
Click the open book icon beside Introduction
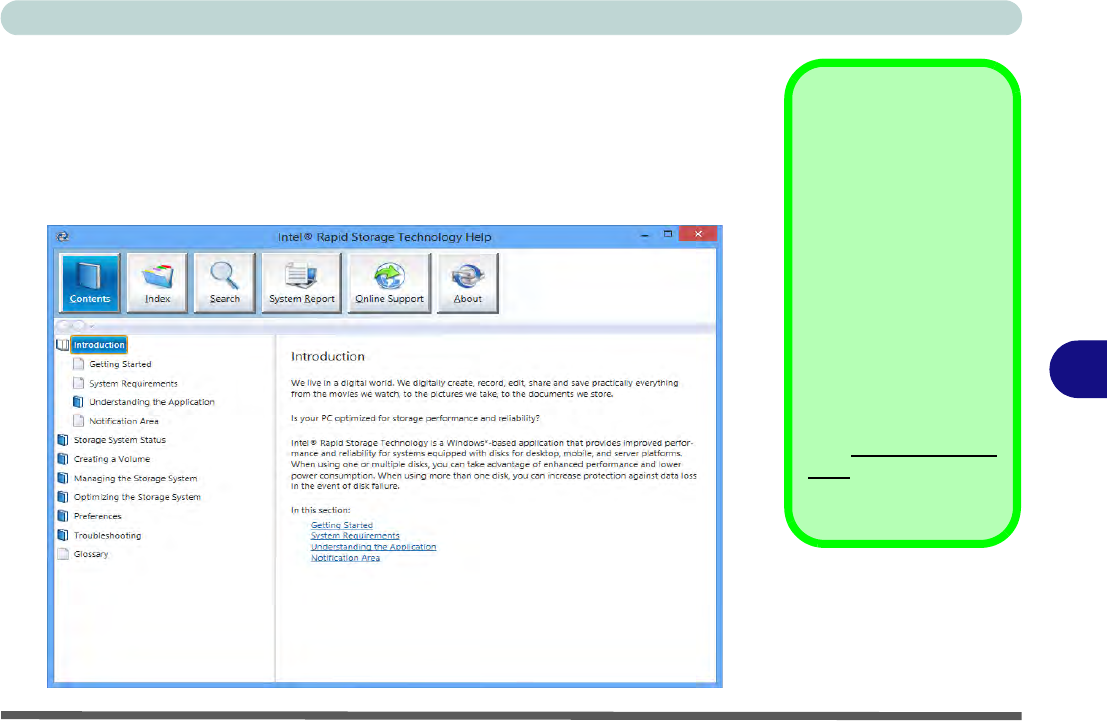pos(63,345)
